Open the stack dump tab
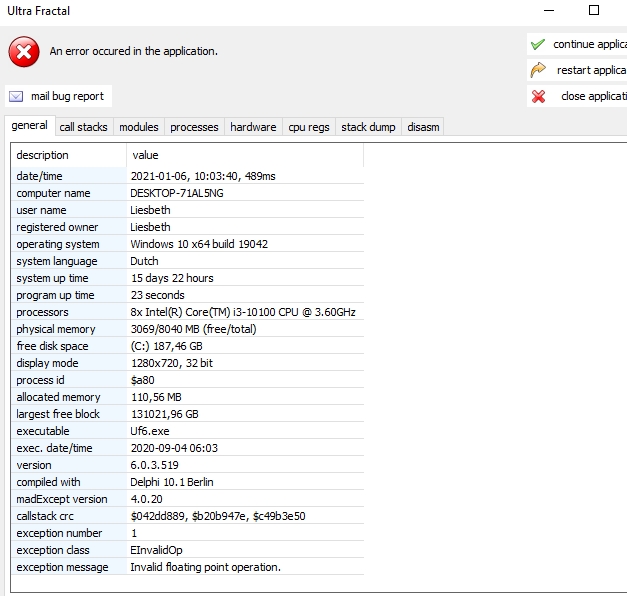The image size is (627, 596). pyautogui.click(x=368, y=127)
